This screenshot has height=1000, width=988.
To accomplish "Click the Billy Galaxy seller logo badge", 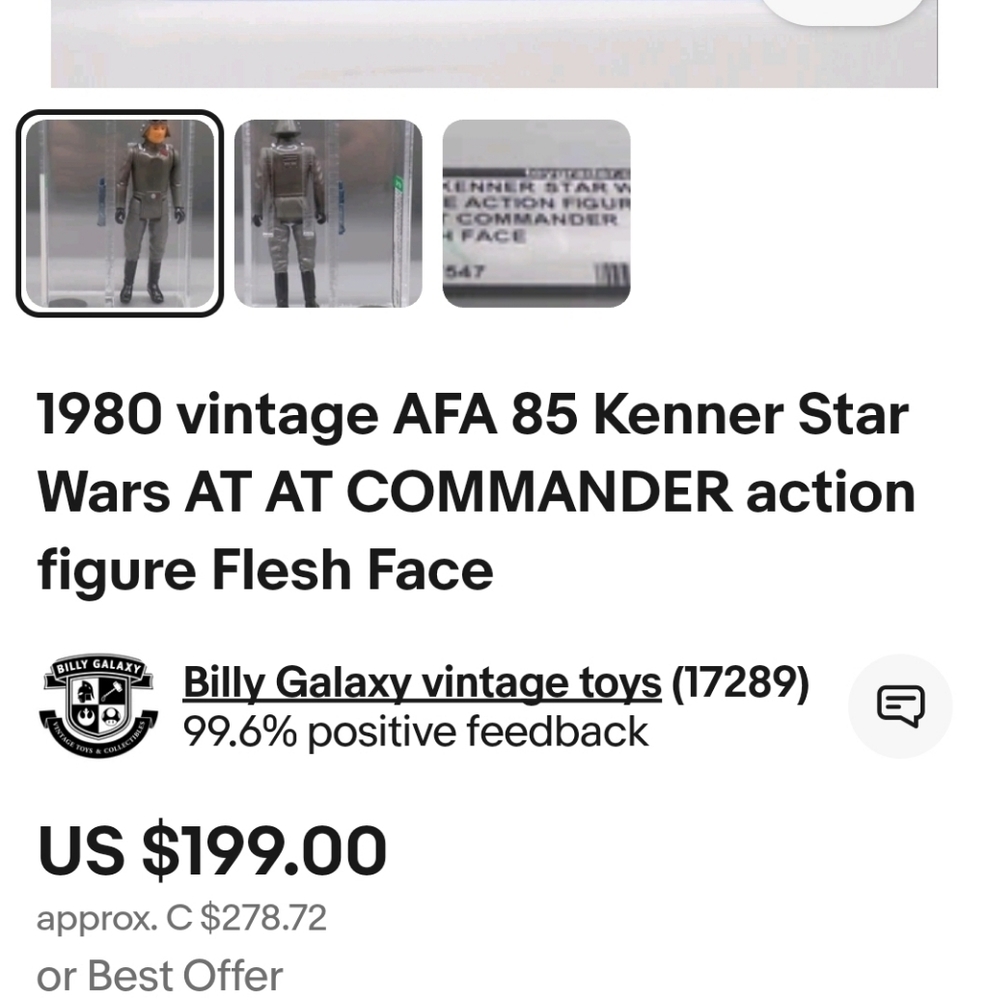I will (98, 706).
